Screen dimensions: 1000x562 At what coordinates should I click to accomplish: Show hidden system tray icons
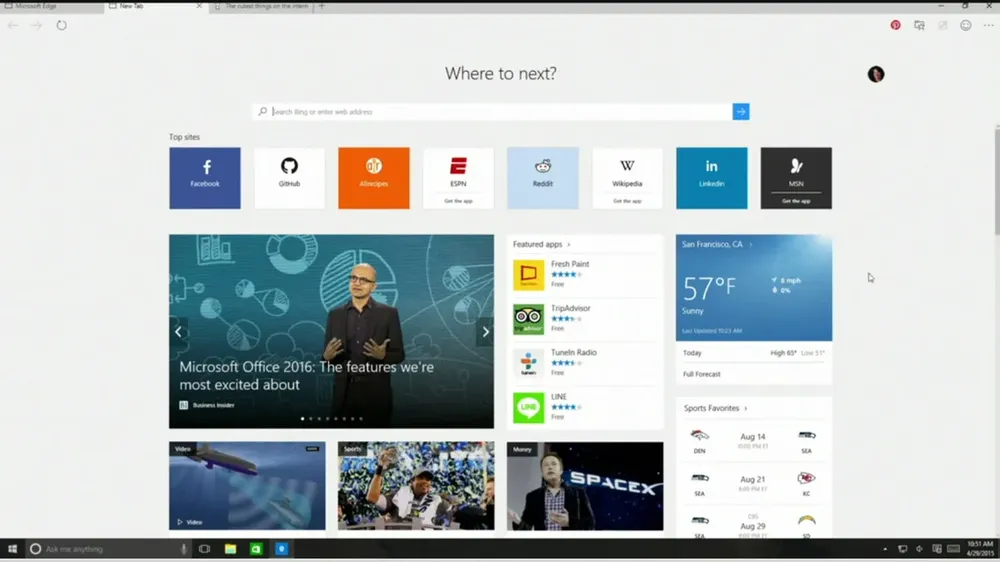point(885,549)
